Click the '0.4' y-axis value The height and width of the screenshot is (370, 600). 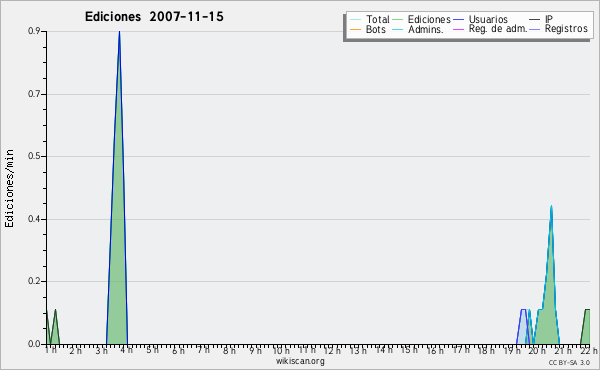click(34, 219)
